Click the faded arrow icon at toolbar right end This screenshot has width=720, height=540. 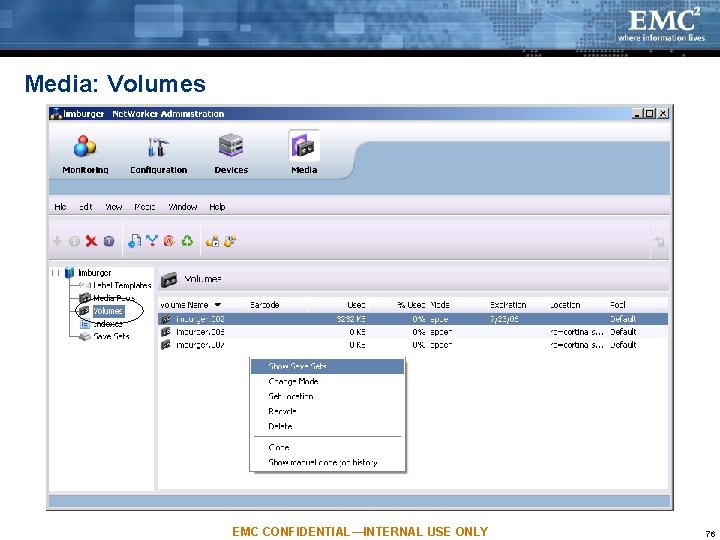[659, 241]
